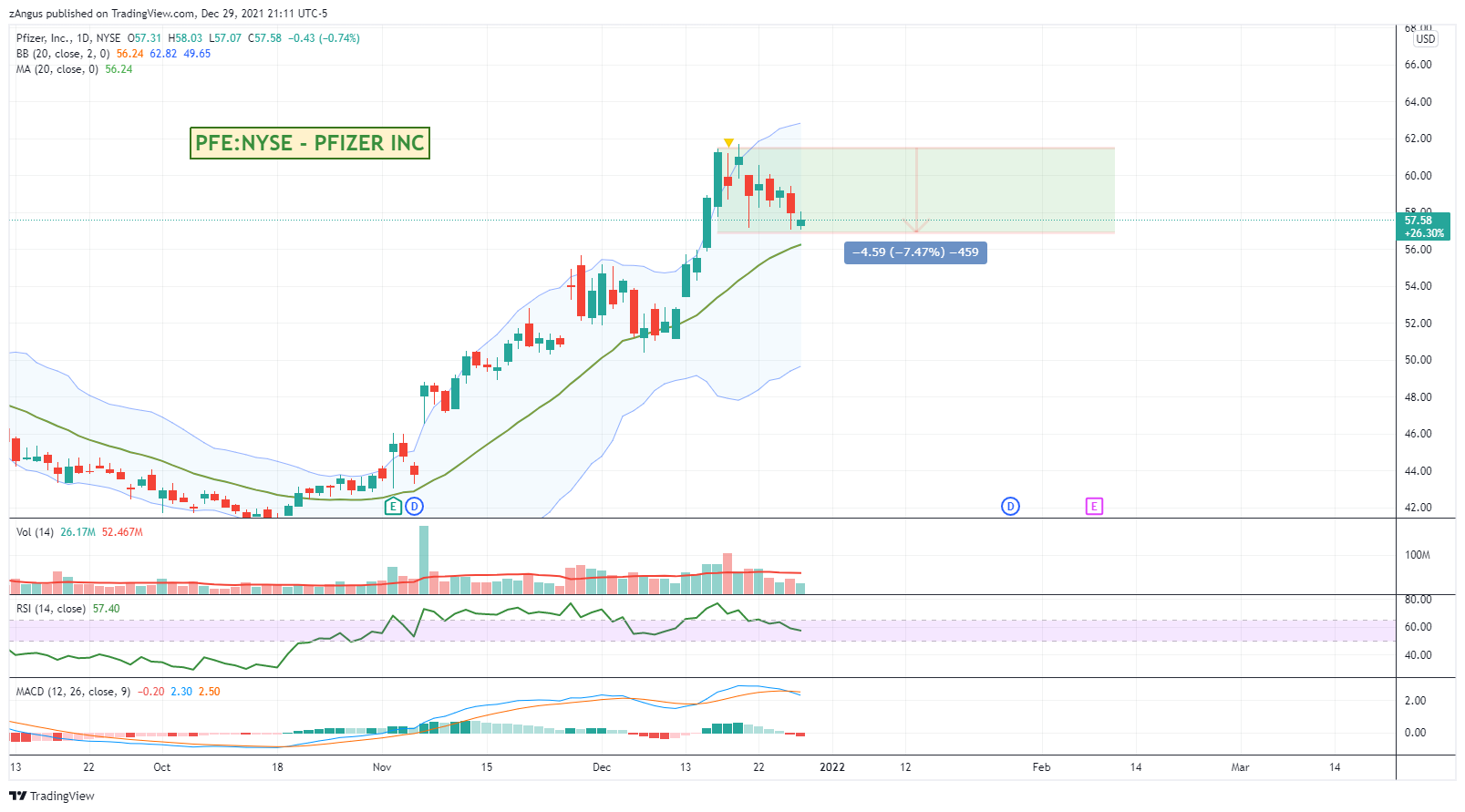Click the BB upper band value 62.82

pyautogui.click(x=163, y=54)
